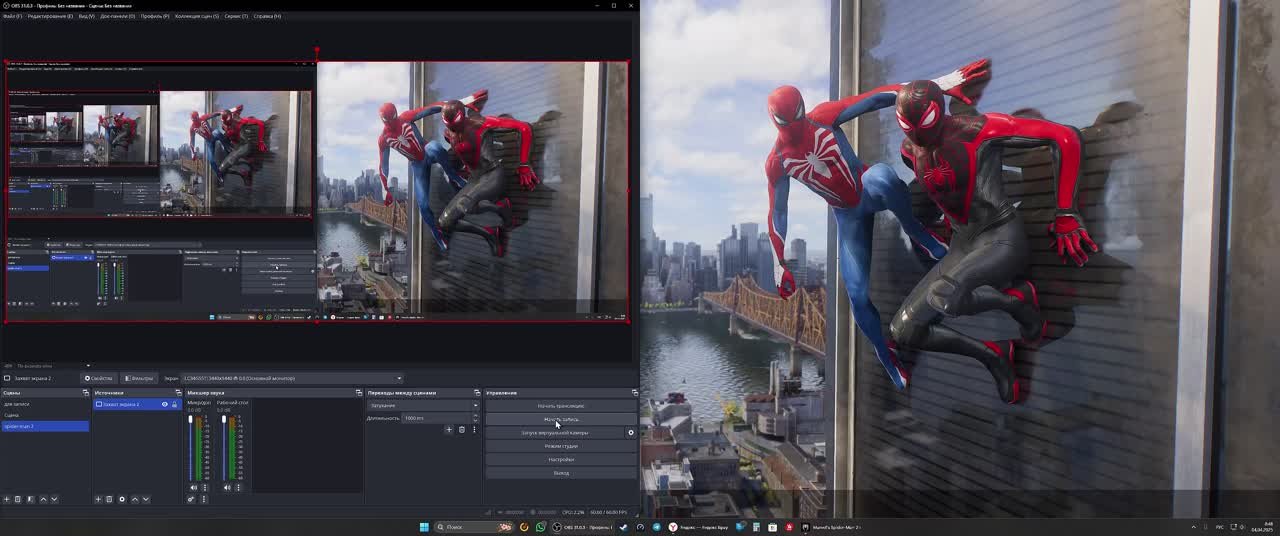The width and height of the screenshot is (1280, 536).
Task: Toggle visibility eye of Захват экрана 2
Action: [x=165, y=405]
